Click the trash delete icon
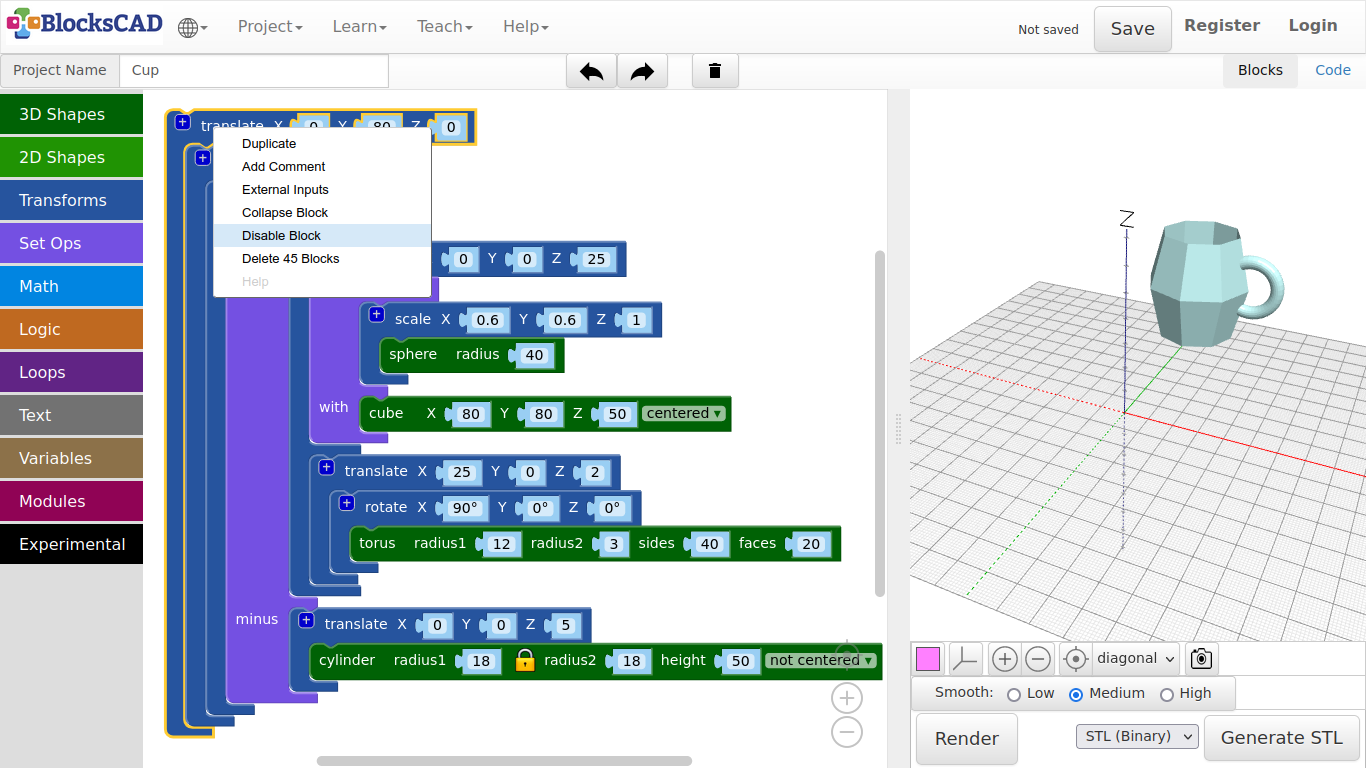Viewport: 1366px width, 768px height. (715, 71)
